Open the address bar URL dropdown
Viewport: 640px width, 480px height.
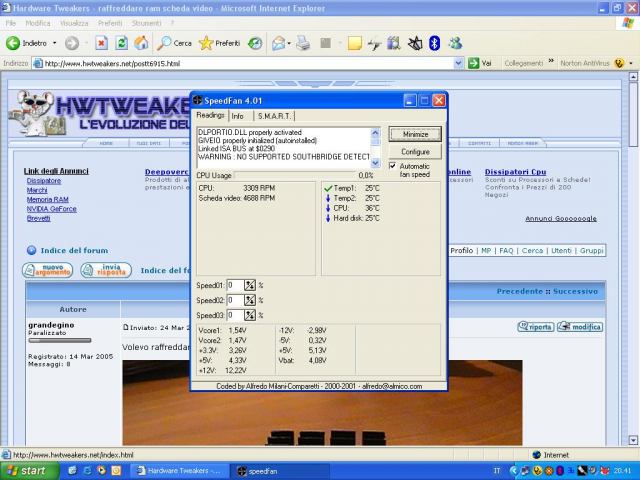(x=458, y=63)
